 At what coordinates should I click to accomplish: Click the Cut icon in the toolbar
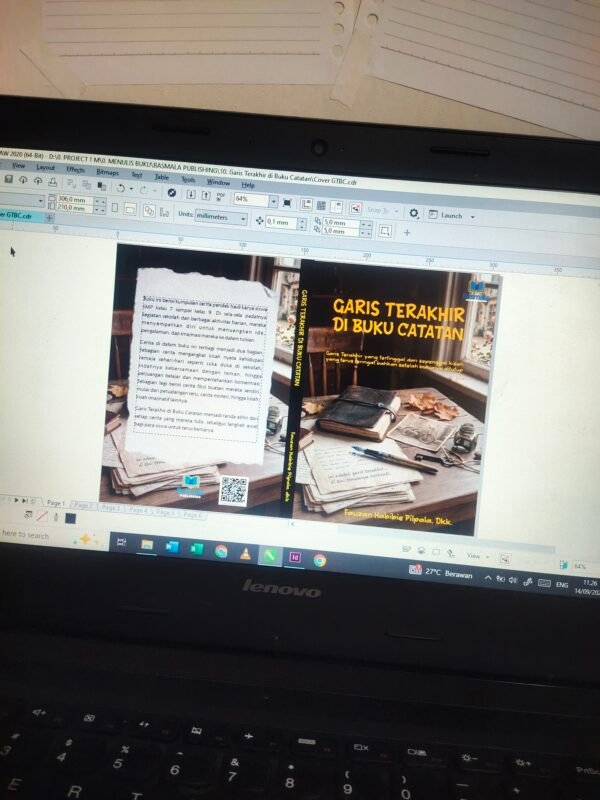click(71, 183)
